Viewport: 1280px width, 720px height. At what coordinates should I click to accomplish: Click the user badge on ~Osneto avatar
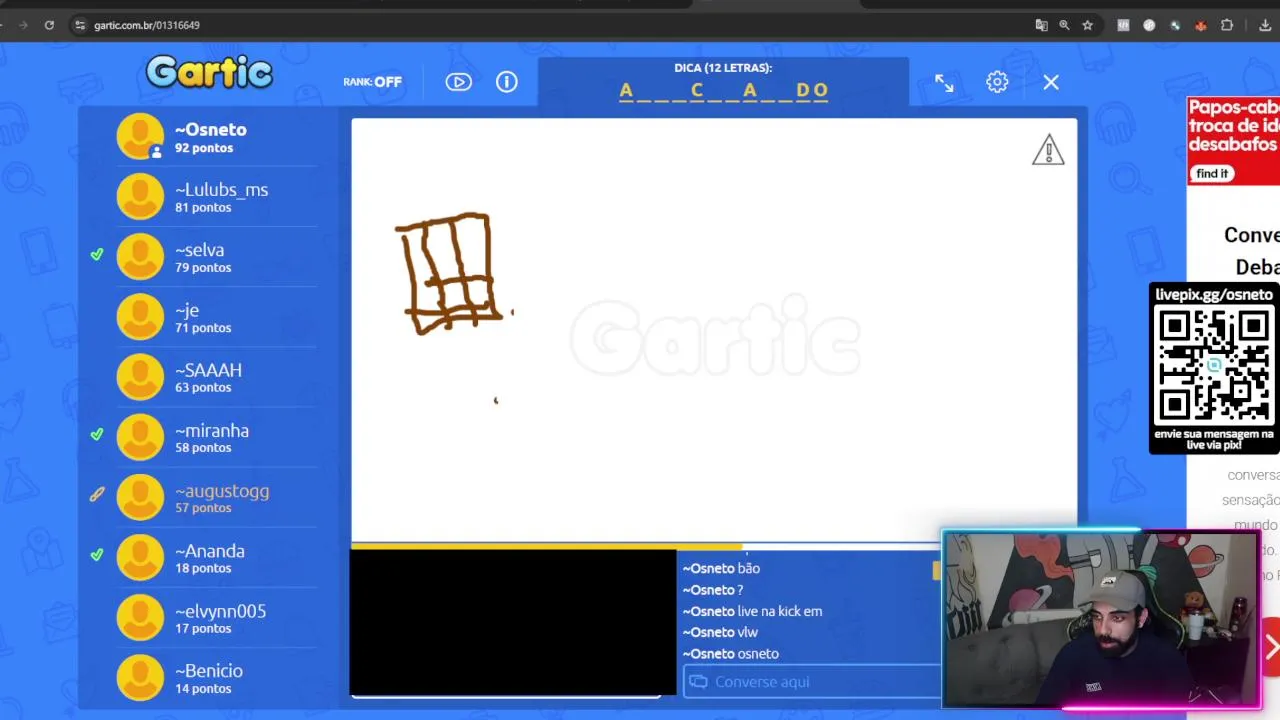pyautogui.click(x=156, y=153)
